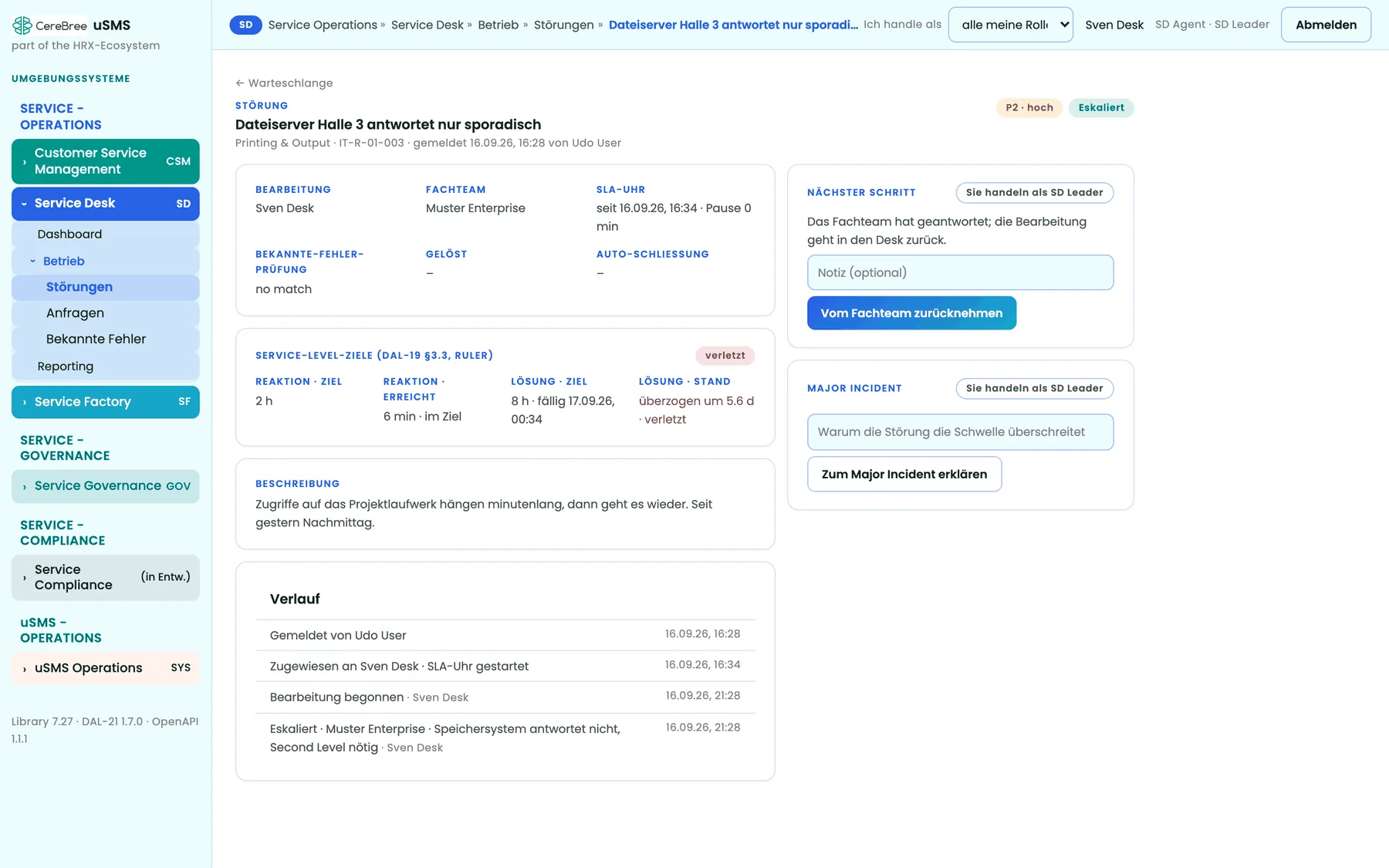Click the SD badge in the breadcrumb
The width and height of the screenshot is (1389, 868).
pyautogui.click(x=245, y=25)
